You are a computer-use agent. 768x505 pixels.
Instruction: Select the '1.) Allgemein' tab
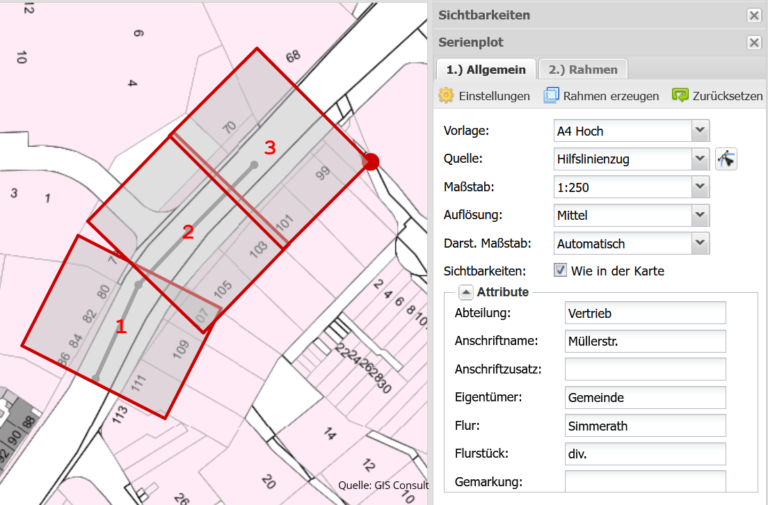pos(485,69)
